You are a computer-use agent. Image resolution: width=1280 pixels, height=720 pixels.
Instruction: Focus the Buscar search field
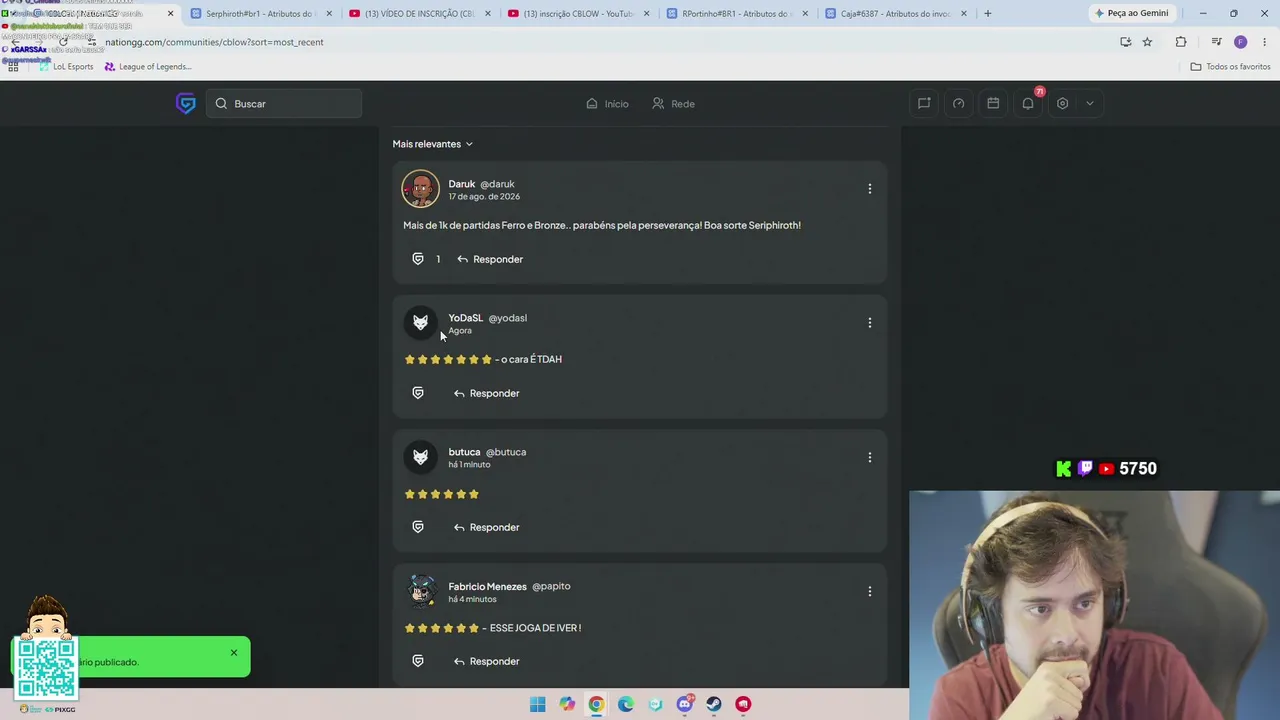coord(284,104)
